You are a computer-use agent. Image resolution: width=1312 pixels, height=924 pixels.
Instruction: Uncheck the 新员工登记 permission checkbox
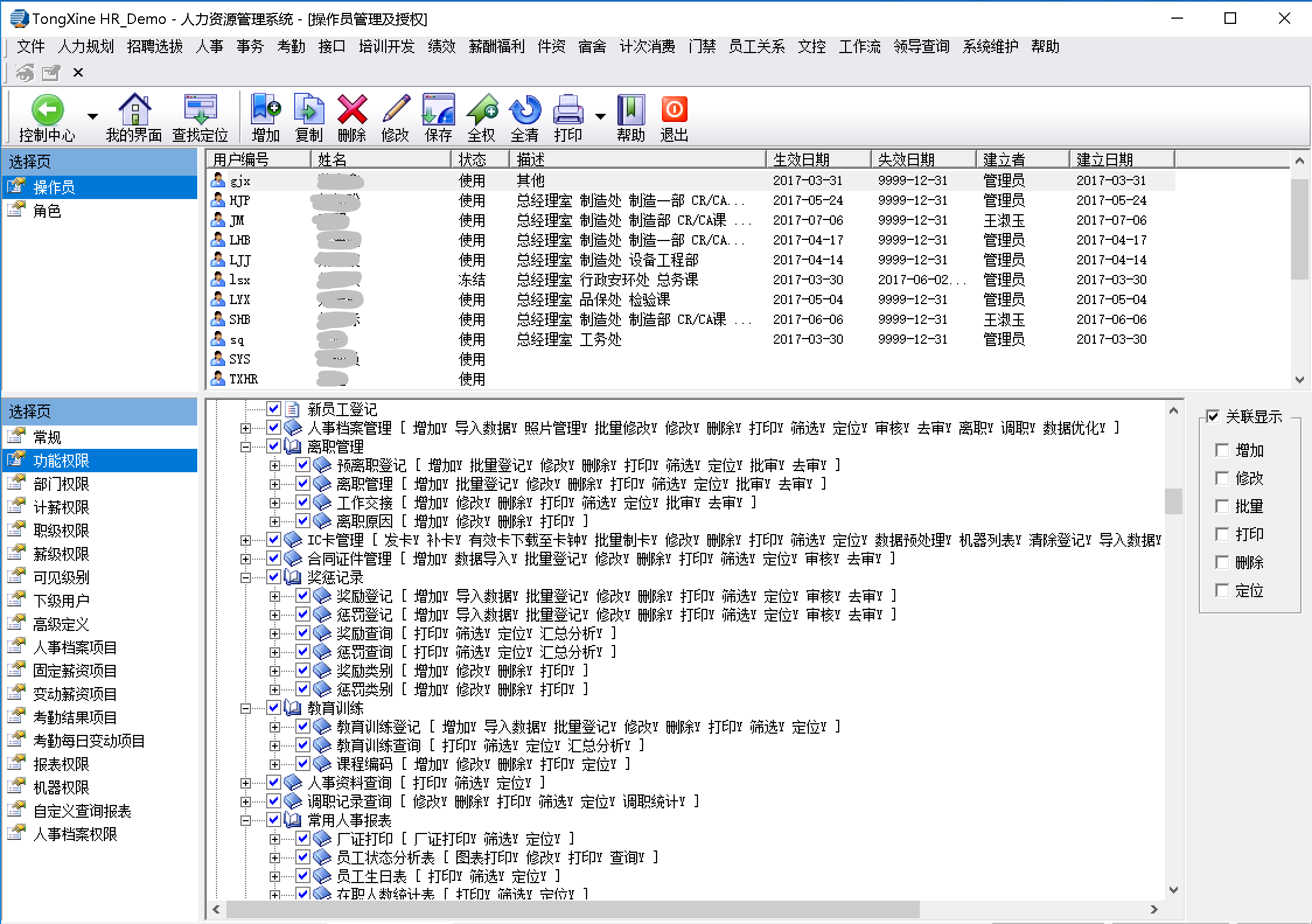[274, 409]
